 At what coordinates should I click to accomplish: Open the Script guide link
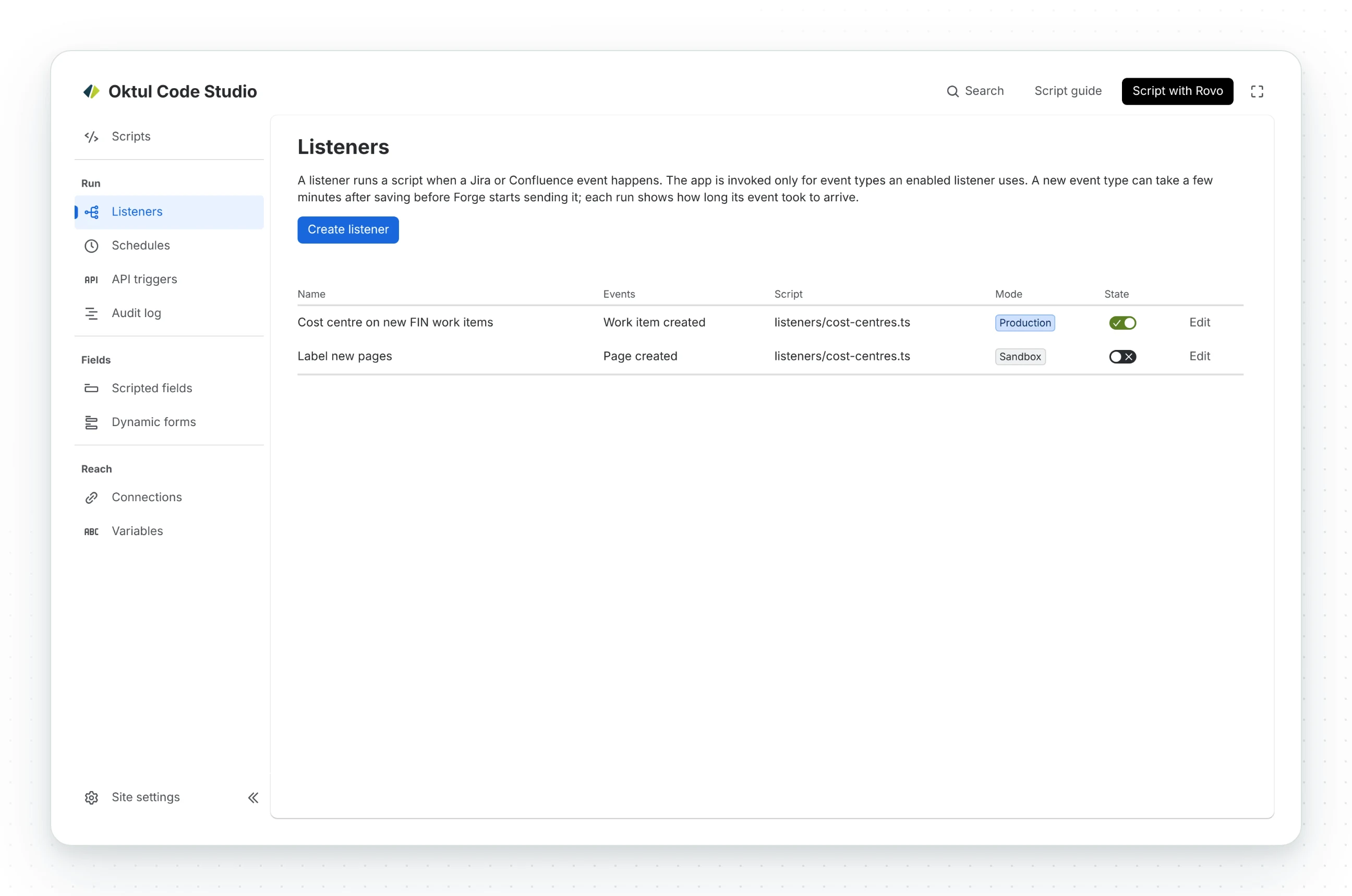click(1068, 91)
